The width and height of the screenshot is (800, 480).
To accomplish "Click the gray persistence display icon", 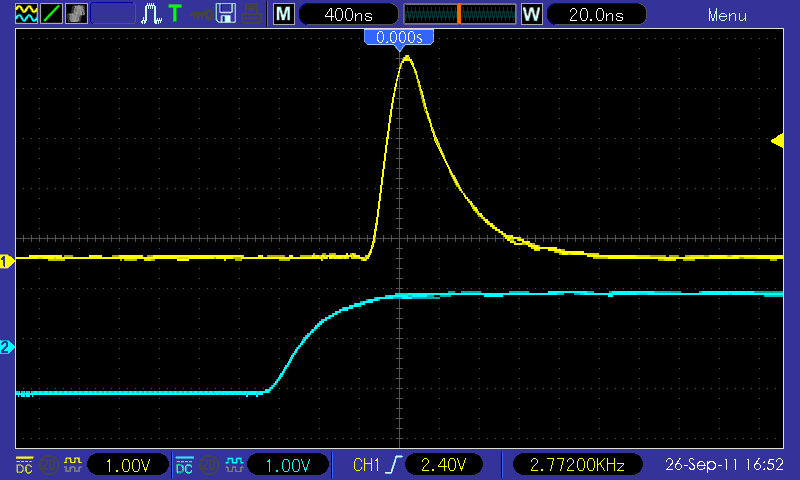I will [77, 14].
